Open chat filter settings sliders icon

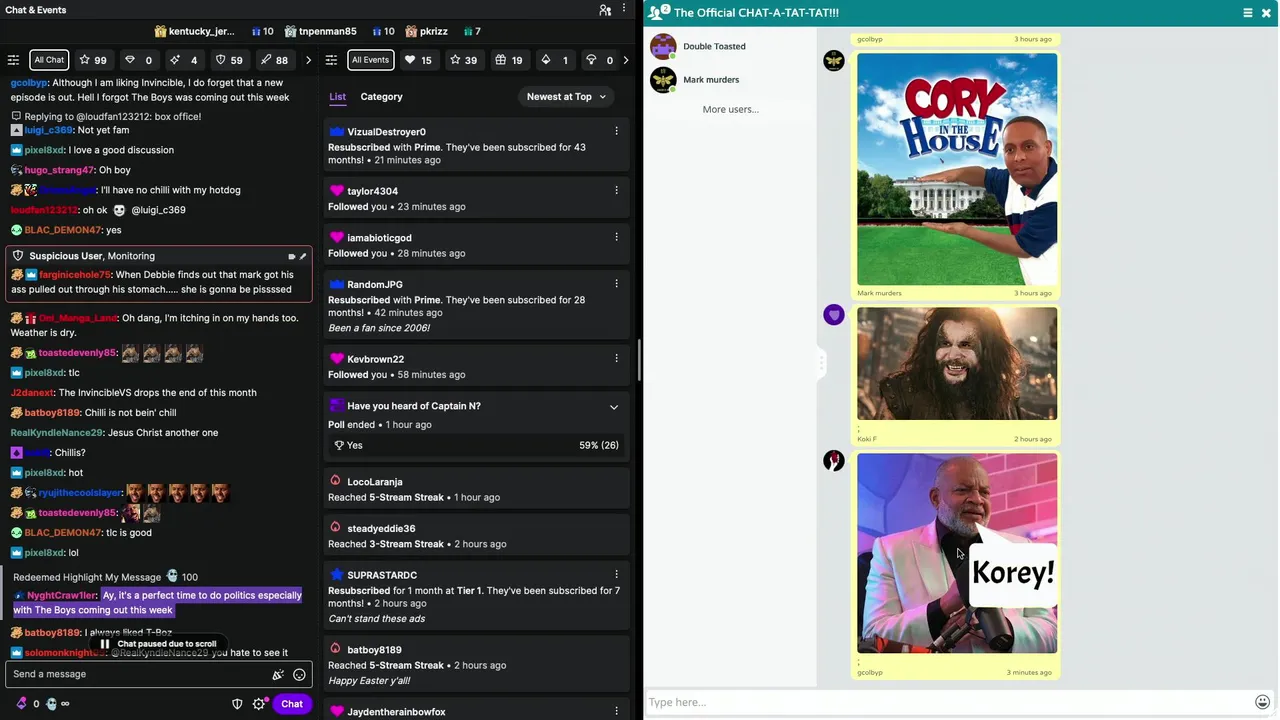point(13,60)
